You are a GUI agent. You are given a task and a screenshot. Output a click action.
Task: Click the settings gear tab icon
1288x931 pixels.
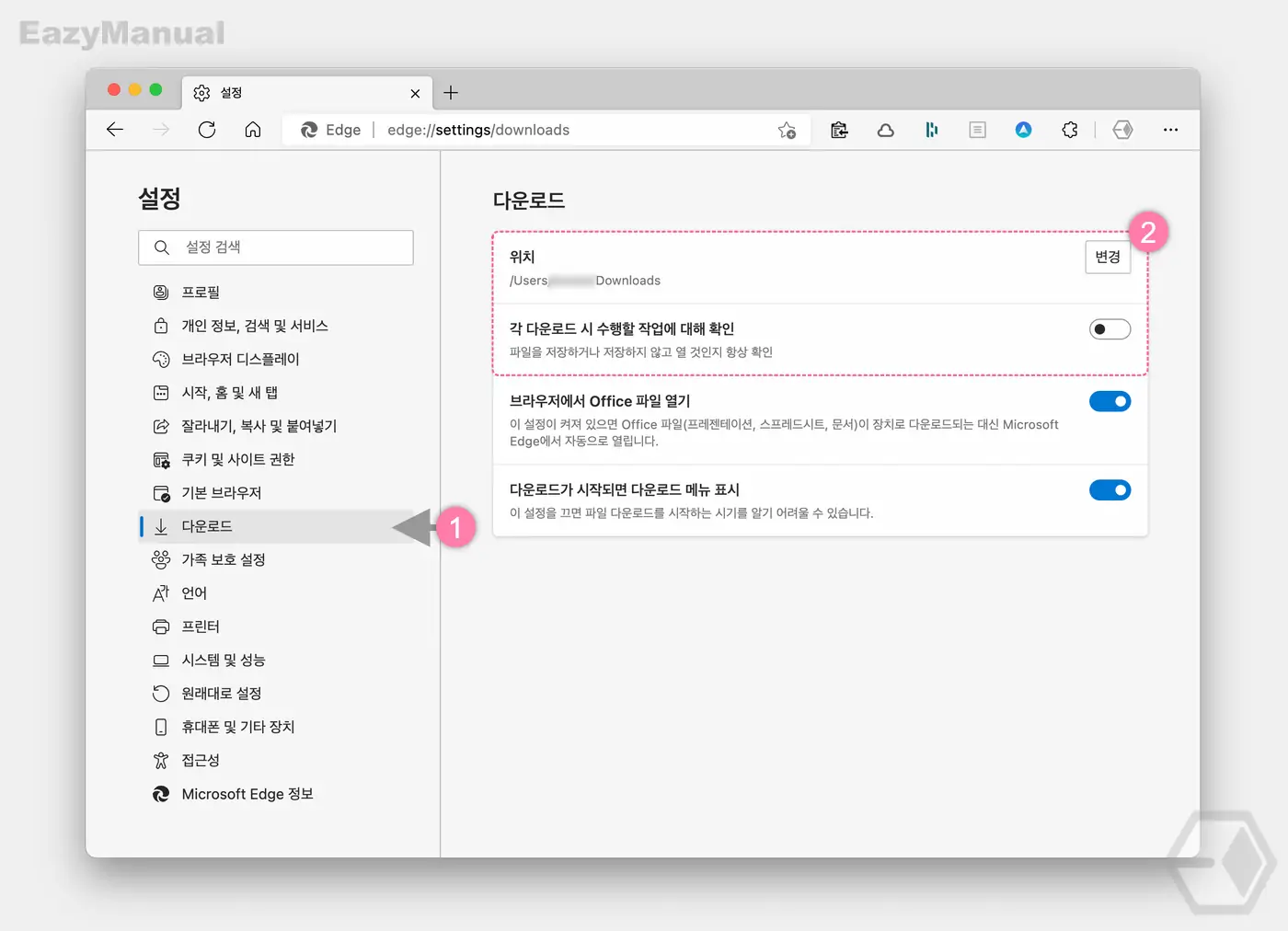(x=201, y=93)
